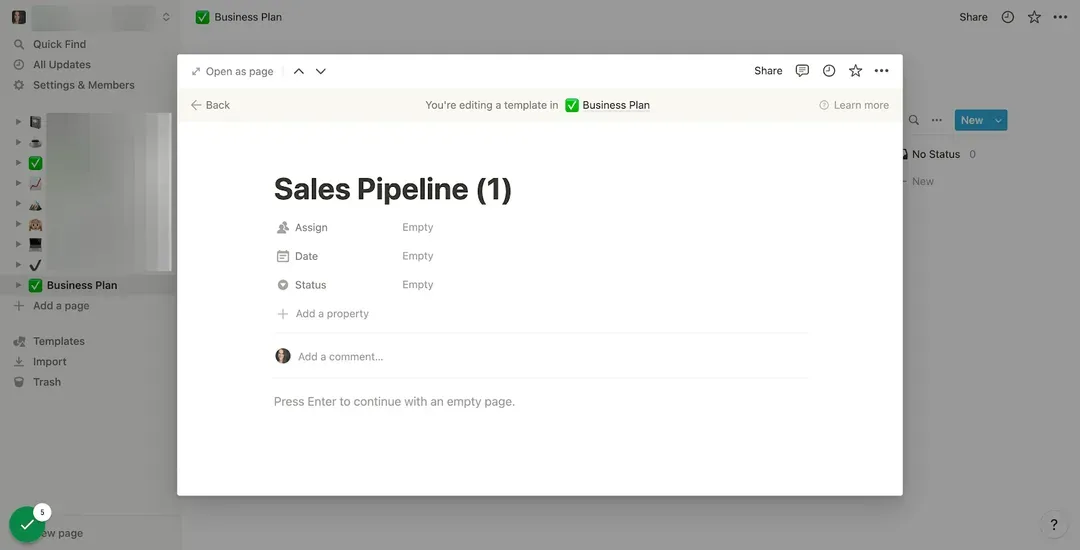Image resolution: width=1080 pixels, height=550 pixels.
Task: Open page updates clock icon in top bar
Action: point(1008,17)
